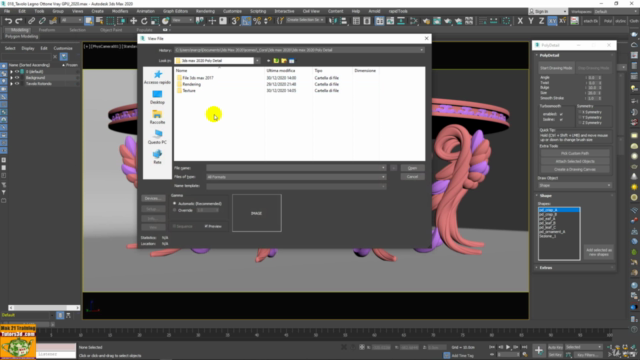Switch to the Object Paint ribbon tab

pos(111,30)
